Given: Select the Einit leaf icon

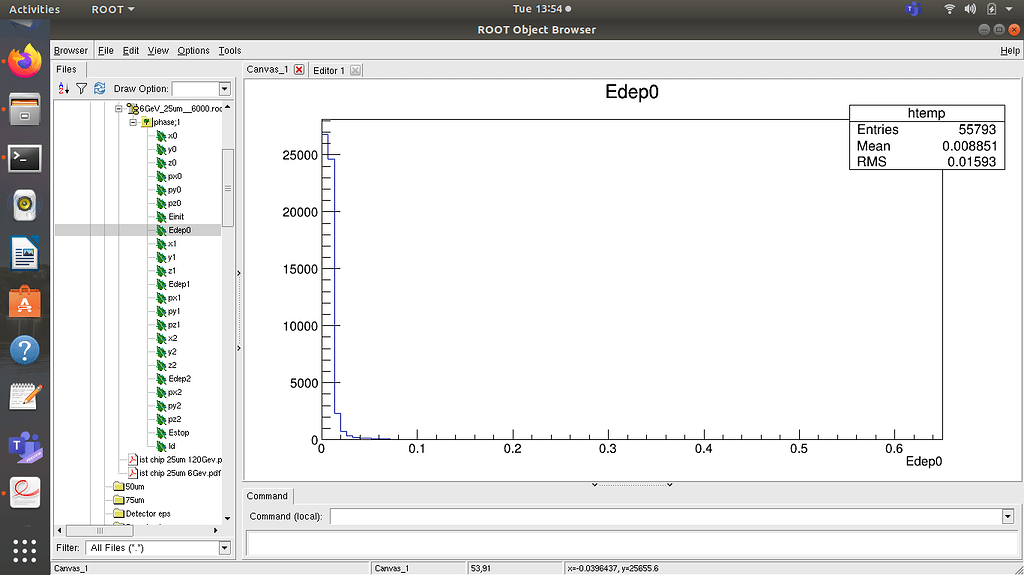Looking at the screenshot, I should (161, 217).
